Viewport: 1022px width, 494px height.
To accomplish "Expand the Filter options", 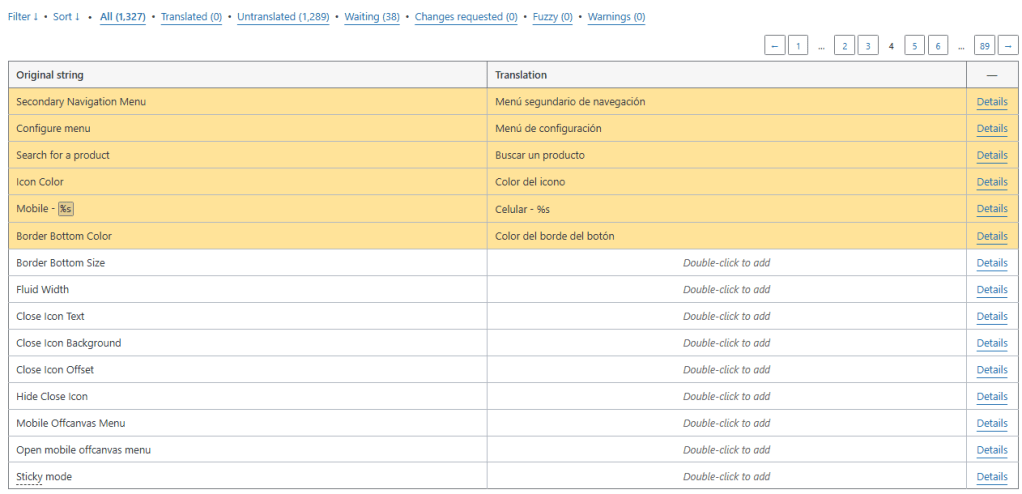I will [x=23, y=17].
